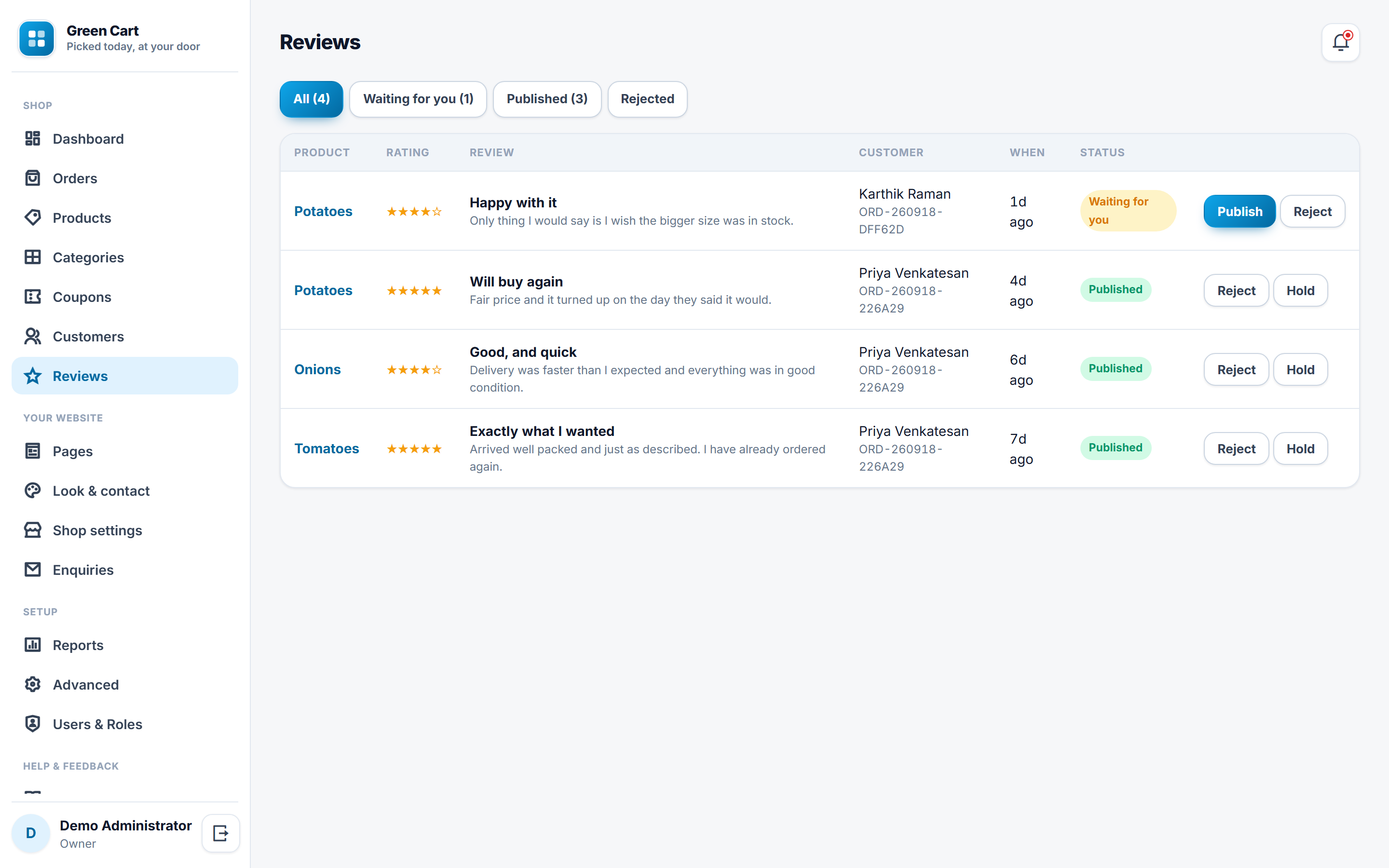Show the Published (3) tab
The image size is (1389, 868).
coord(547,99)
